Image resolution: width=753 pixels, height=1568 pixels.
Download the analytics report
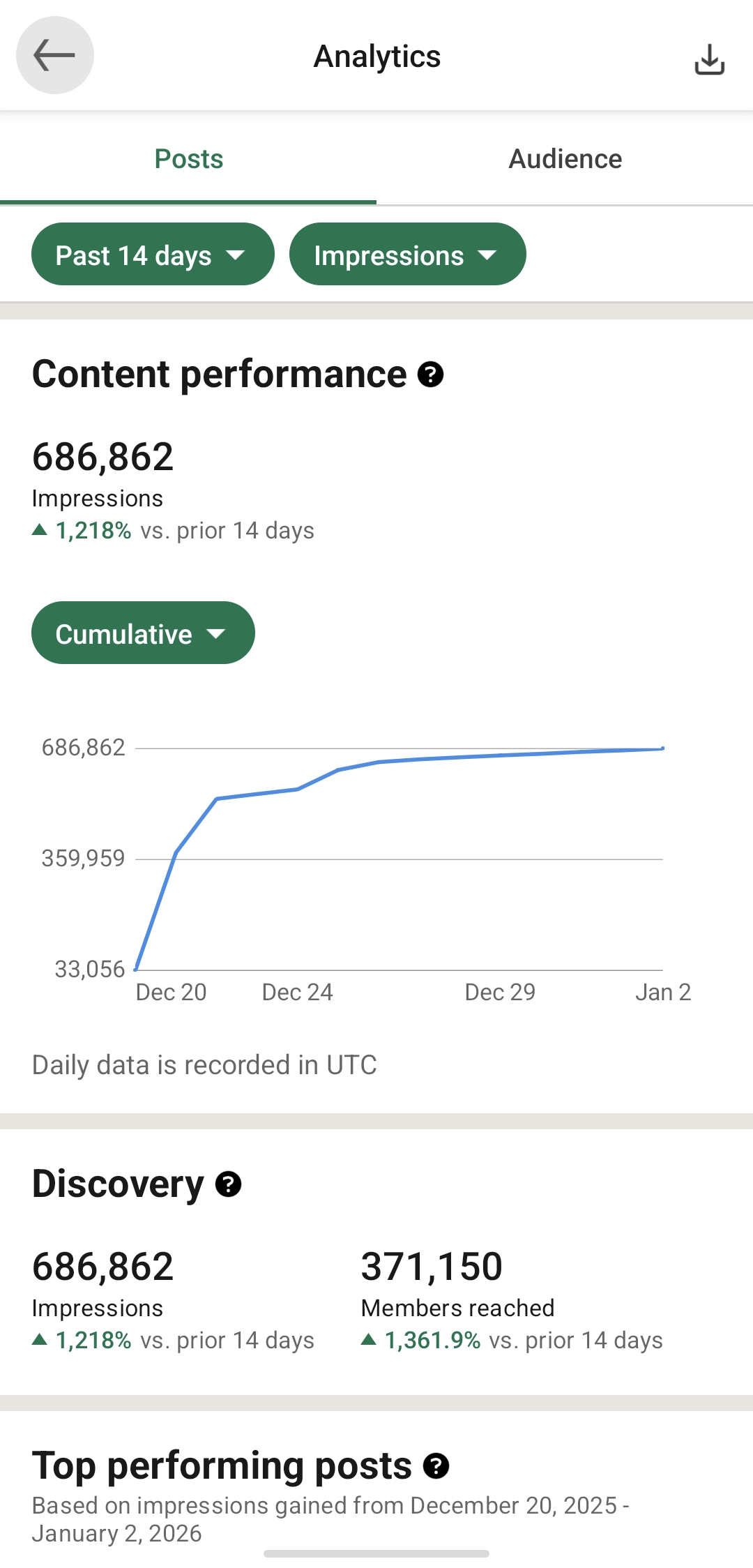(x=709, y=59)
